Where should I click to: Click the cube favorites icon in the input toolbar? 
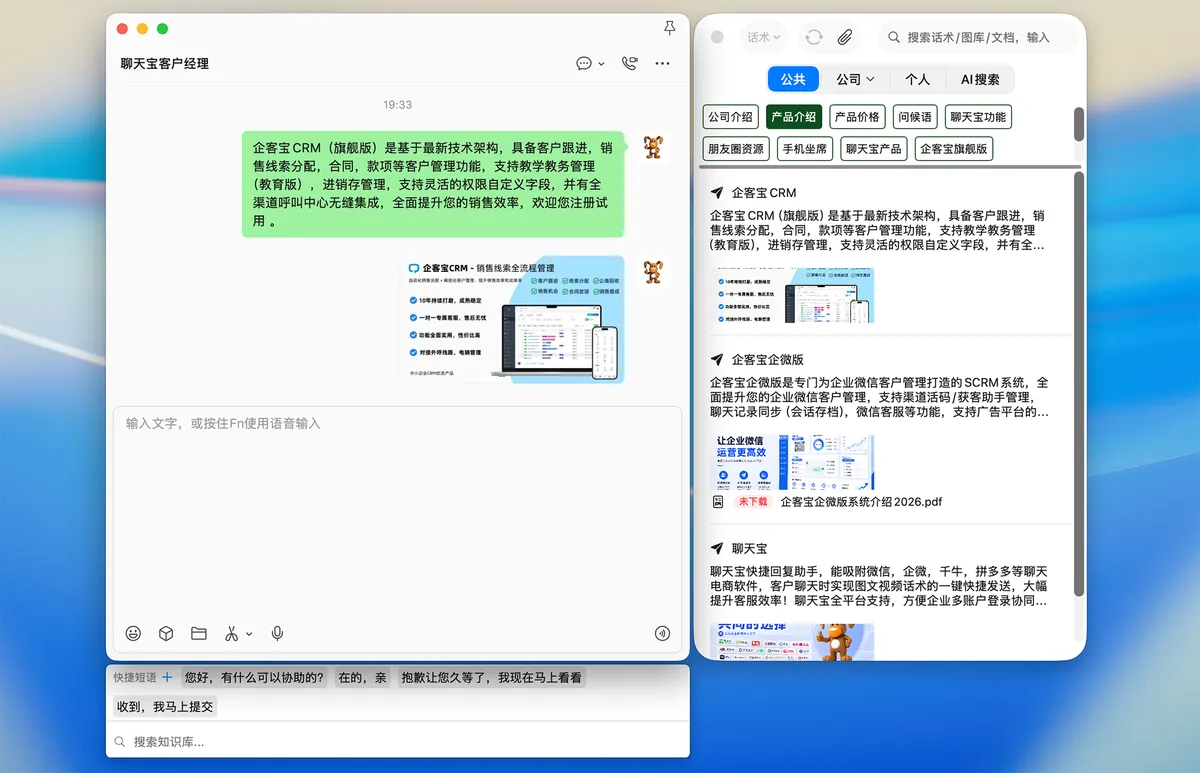point(167,633)
